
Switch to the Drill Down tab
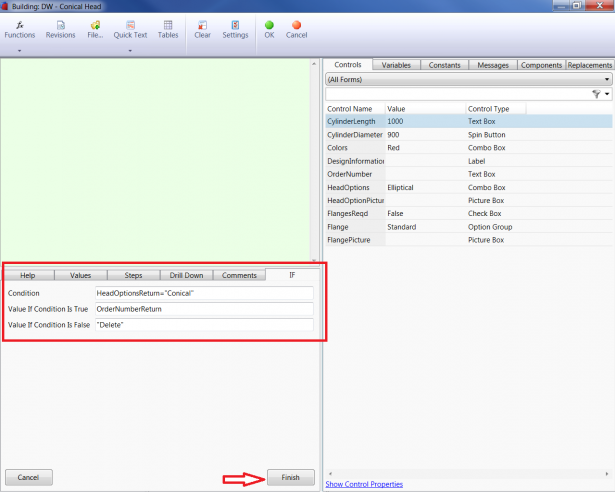click(x=187, y=275)
